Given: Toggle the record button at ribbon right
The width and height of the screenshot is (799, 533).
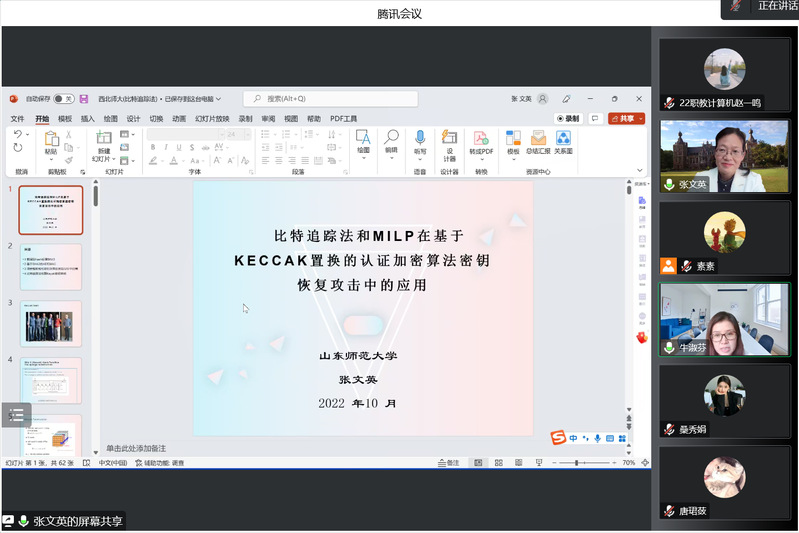Looking at the screenshot, I should pos(568,118).
